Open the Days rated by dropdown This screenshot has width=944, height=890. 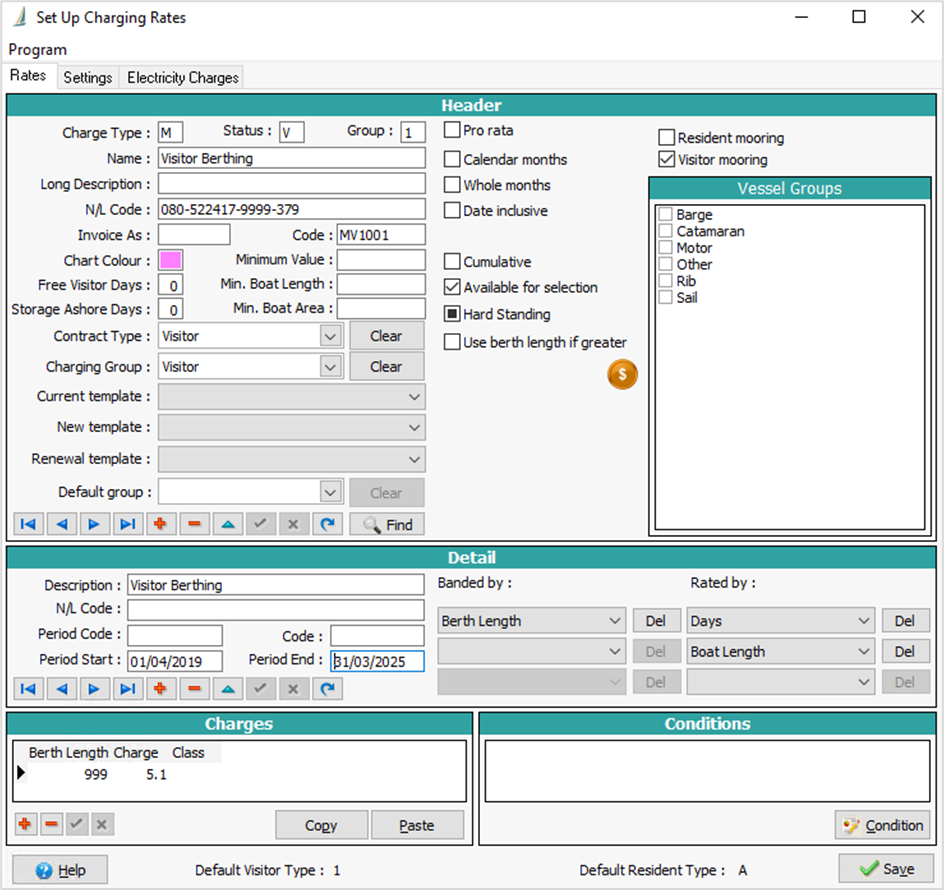[x=863, y=621]
